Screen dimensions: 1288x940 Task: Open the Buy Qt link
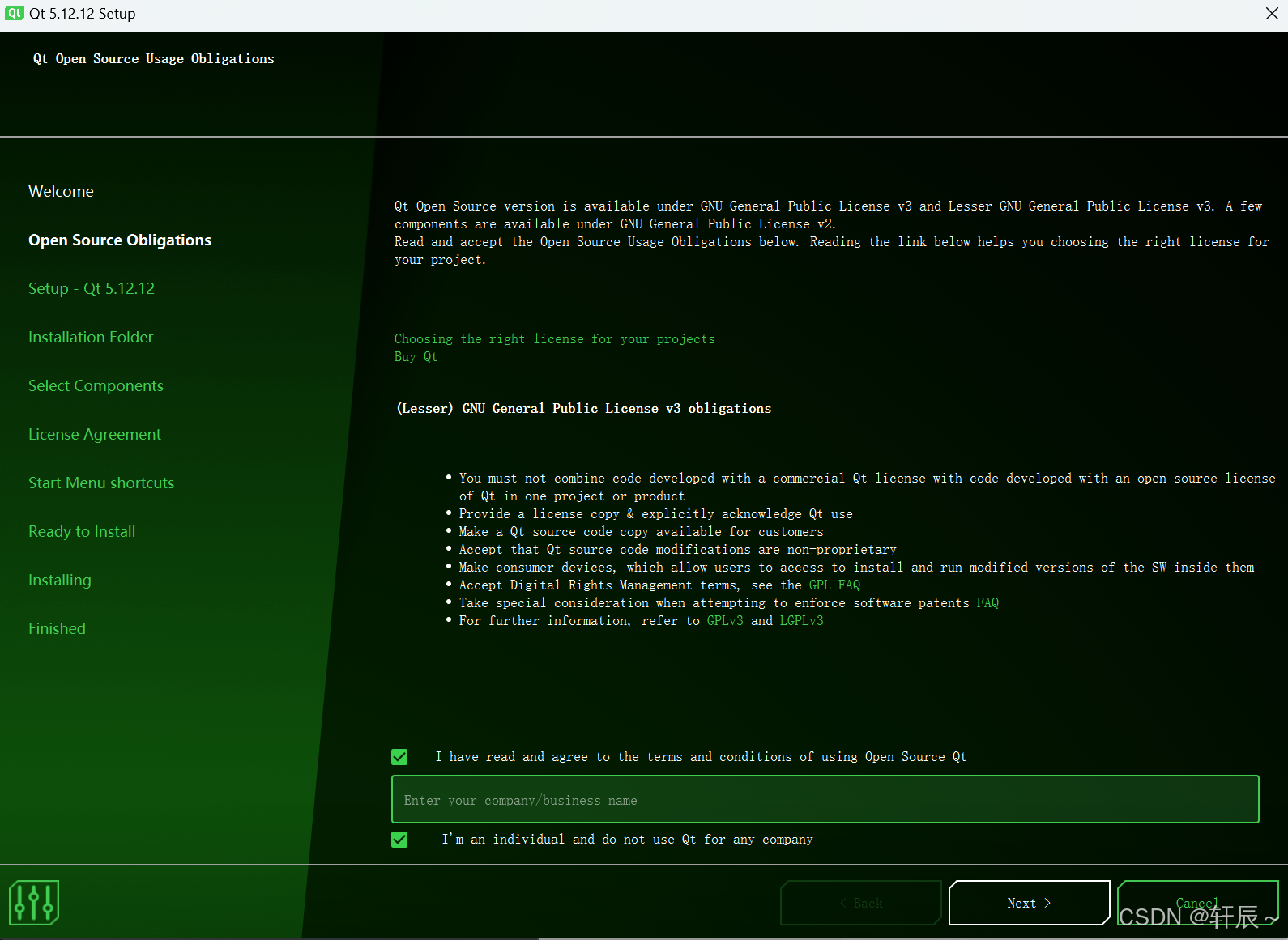[x=416, y=357]
